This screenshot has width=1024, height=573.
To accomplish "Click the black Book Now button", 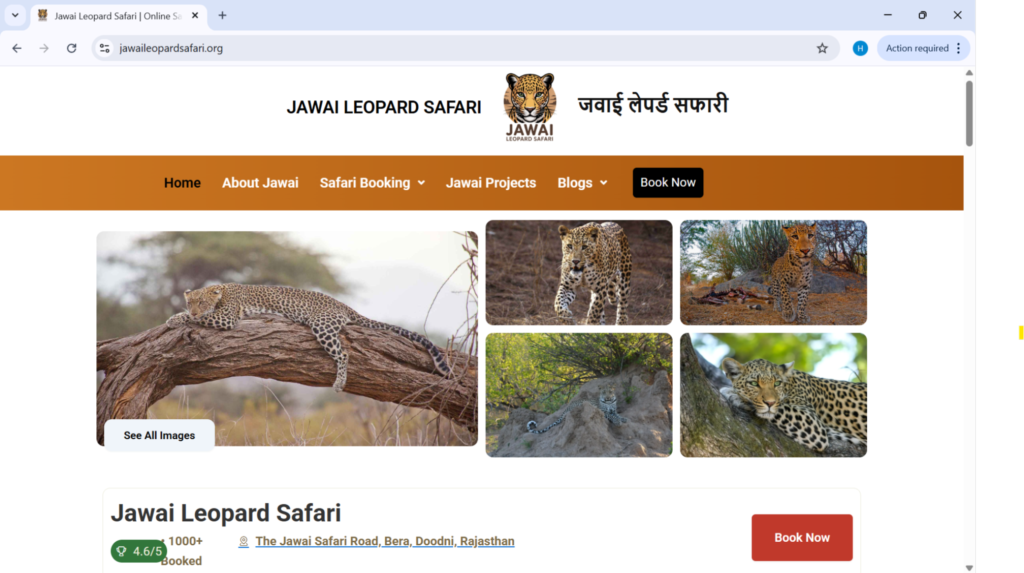I will 667,182.
